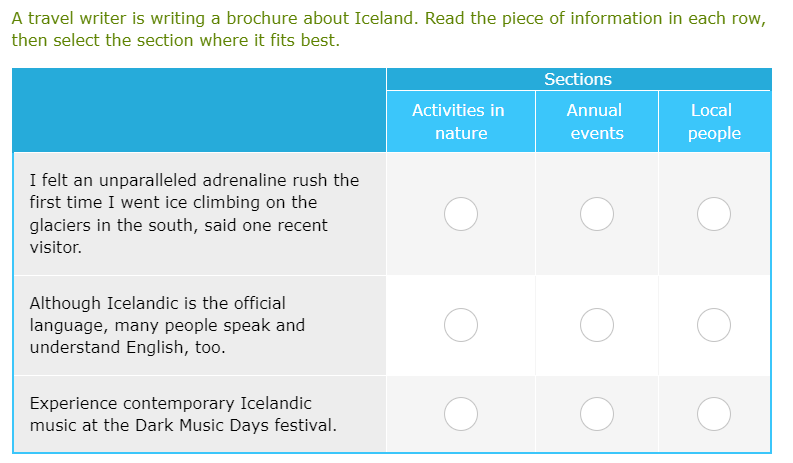The image size is (793, 463).
Task: Select Local people for ice climbing quote
Action: coord(714,213)
